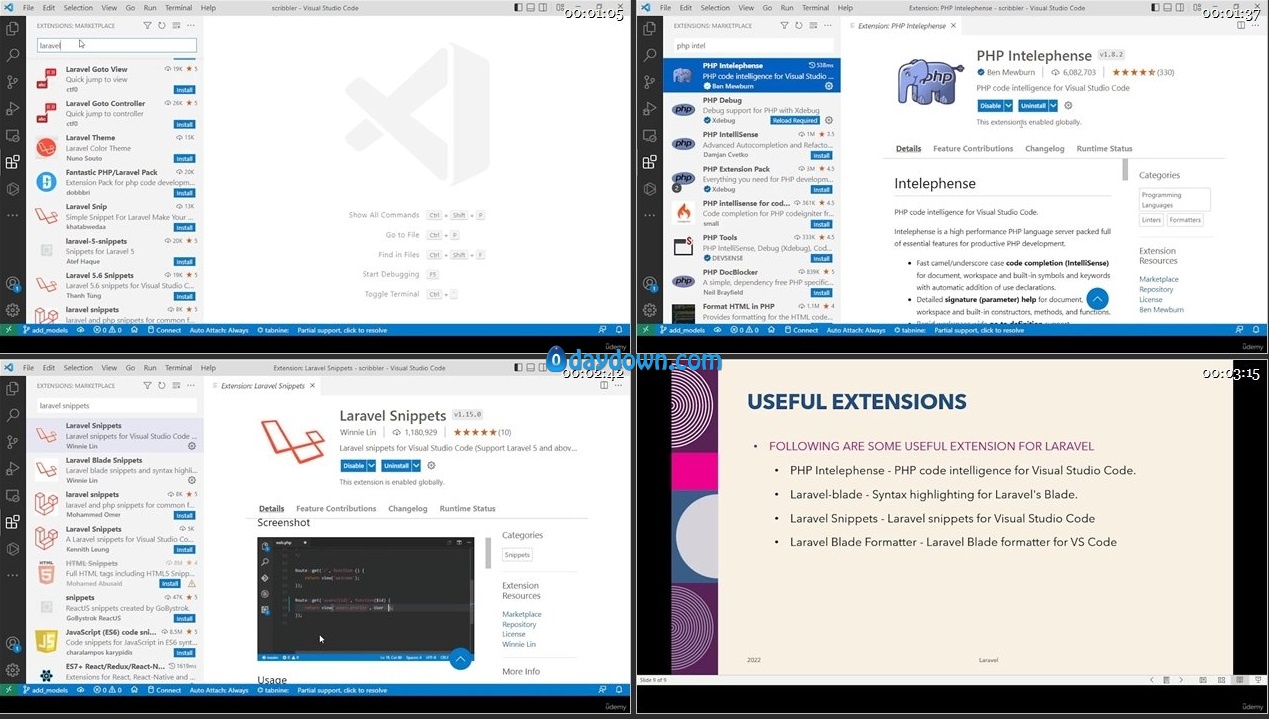Screen dimensions: 1269x719
Task: Go to the next slide in the slide viewer
Action: click(1181, 680)
